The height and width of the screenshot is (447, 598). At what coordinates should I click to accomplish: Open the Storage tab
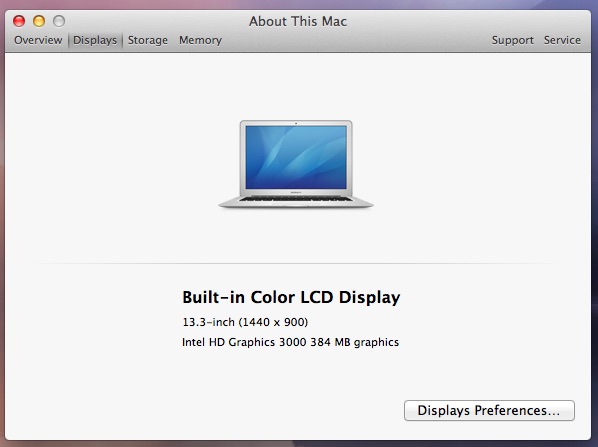148,40
